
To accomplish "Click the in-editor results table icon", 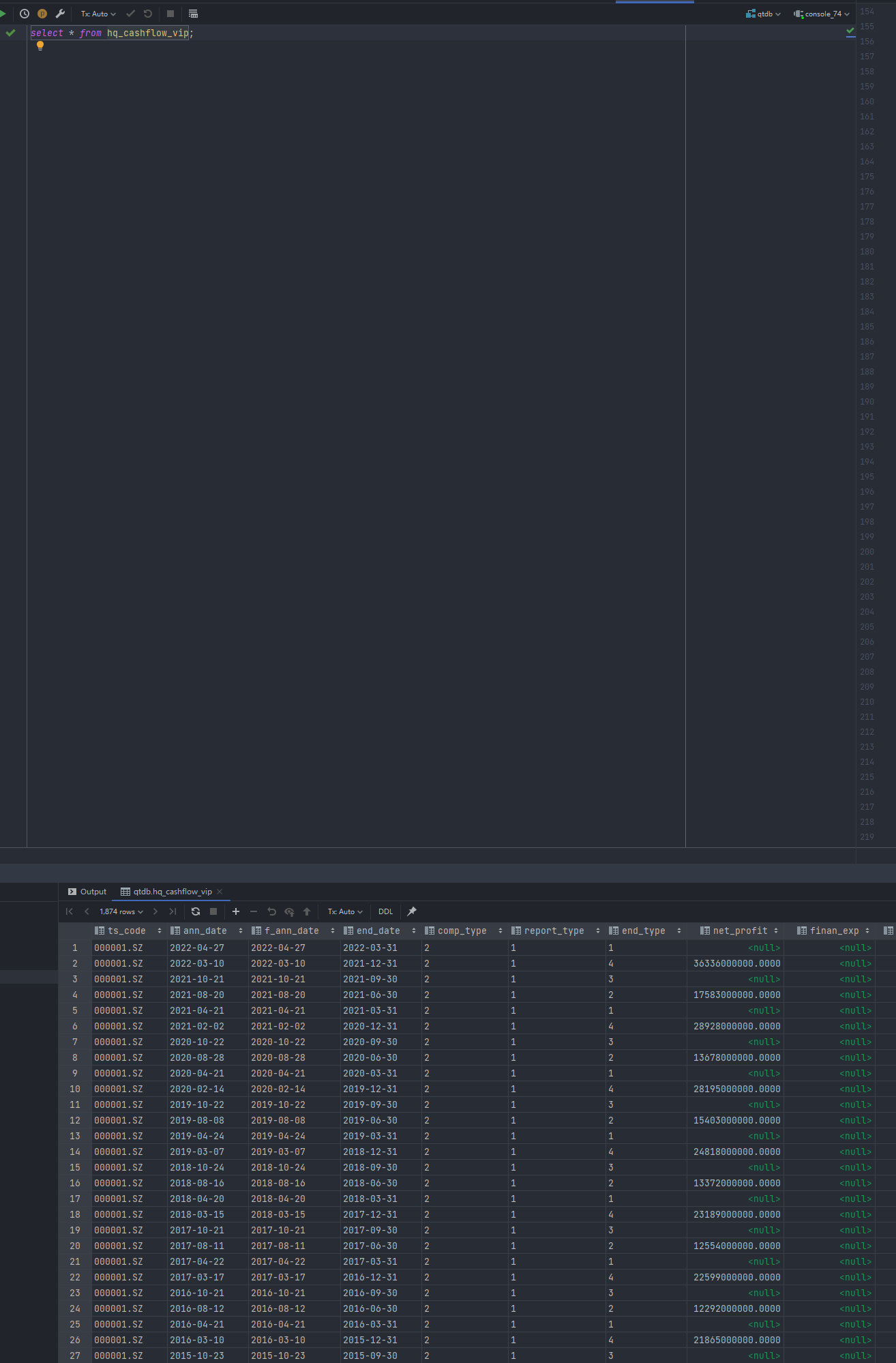I will point(193,14).
